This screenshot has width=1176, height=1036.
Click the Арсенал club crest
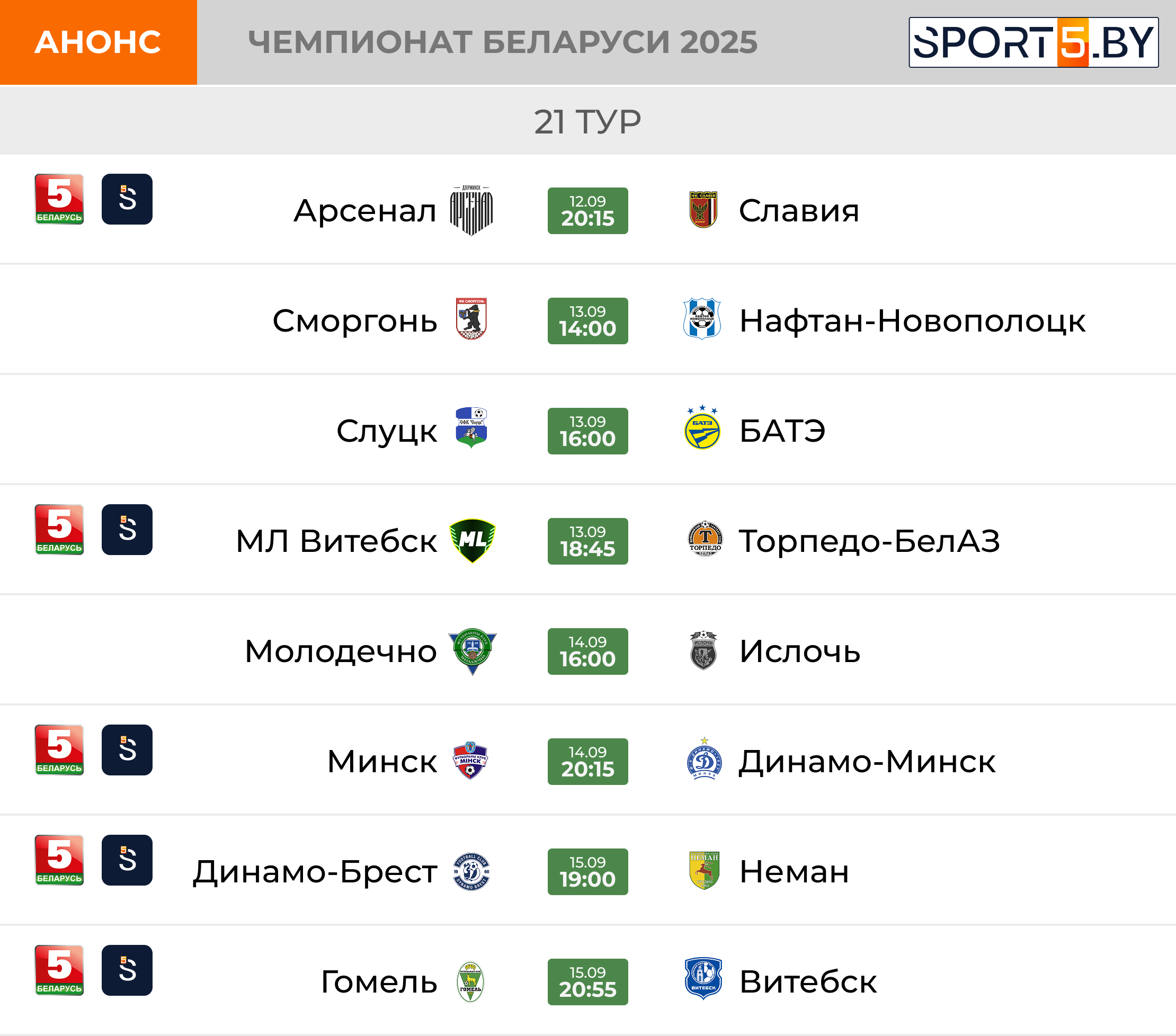471,210
